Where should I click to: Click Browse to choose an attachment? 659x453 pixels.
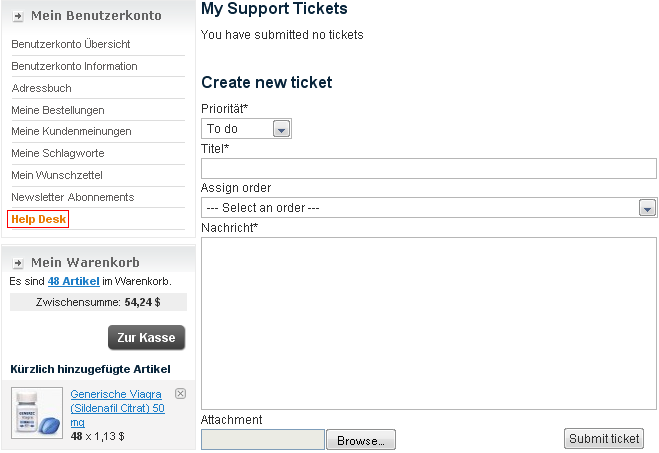pos(361,440)
